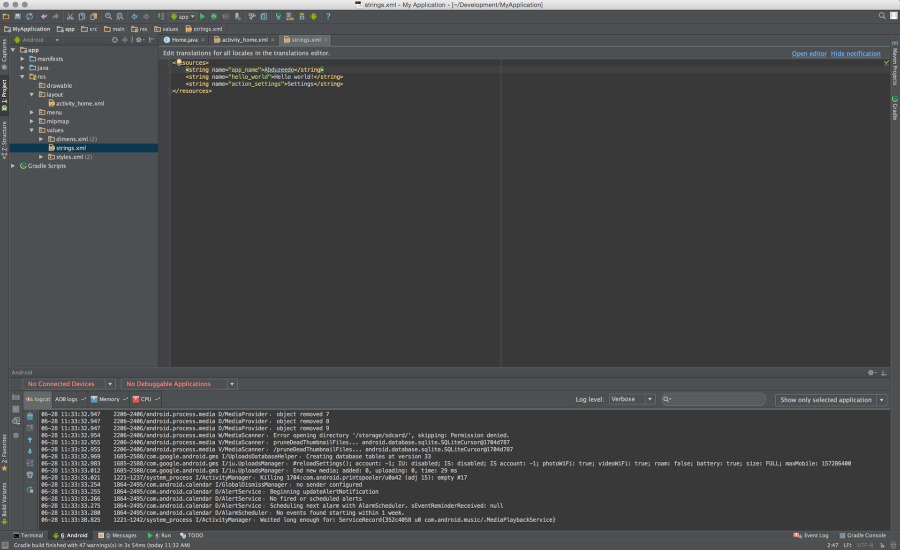
Task: Click the Help question mark icon
Action: pos(328,17)
